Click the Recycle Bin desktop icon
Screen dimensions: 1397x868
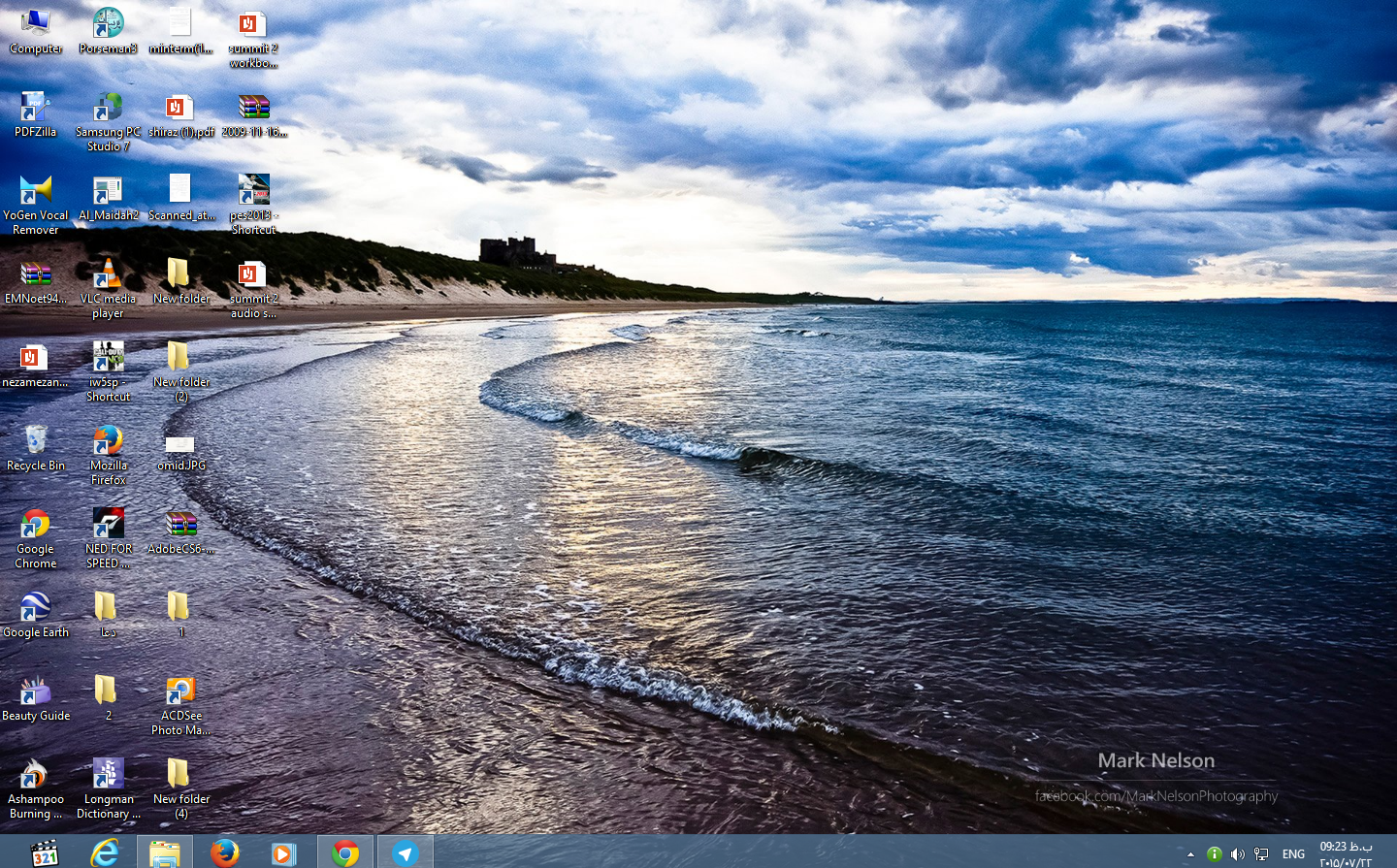[36, 442]
